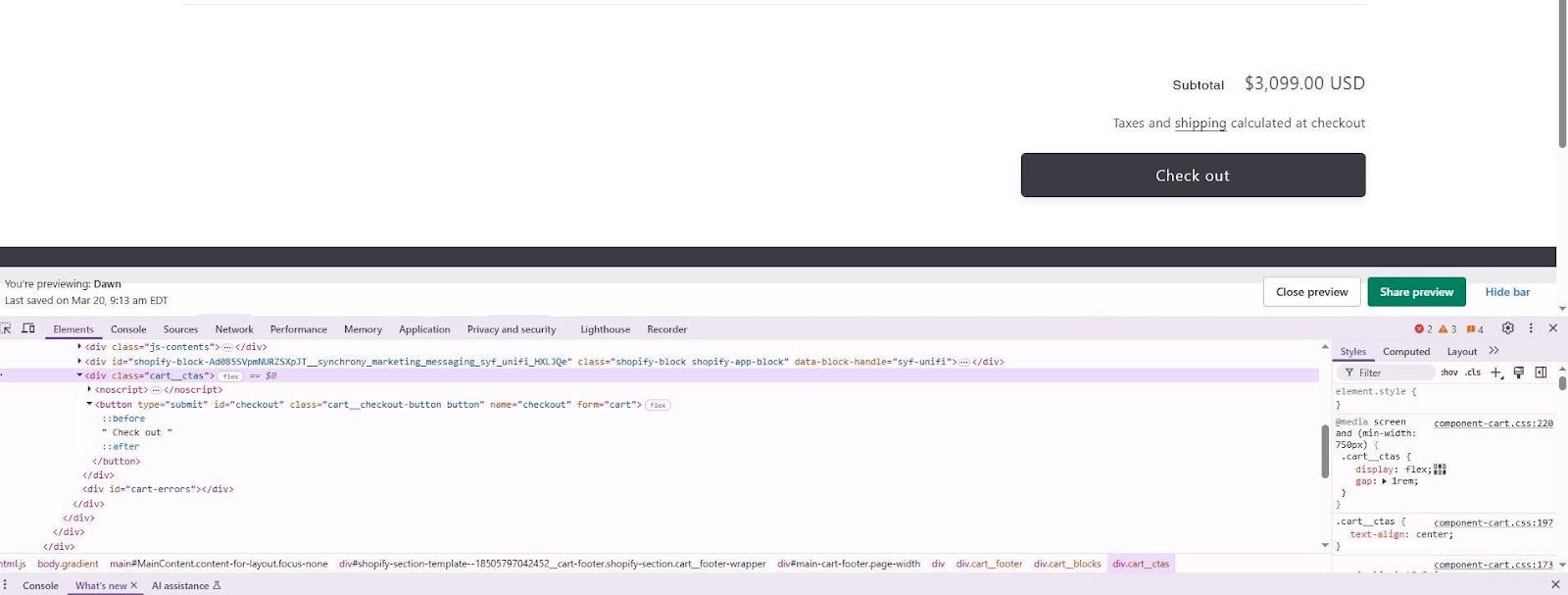Open the flexbox editor icon beside display
Viewport: 1568px width, 595px height.
pos(1440,470)
